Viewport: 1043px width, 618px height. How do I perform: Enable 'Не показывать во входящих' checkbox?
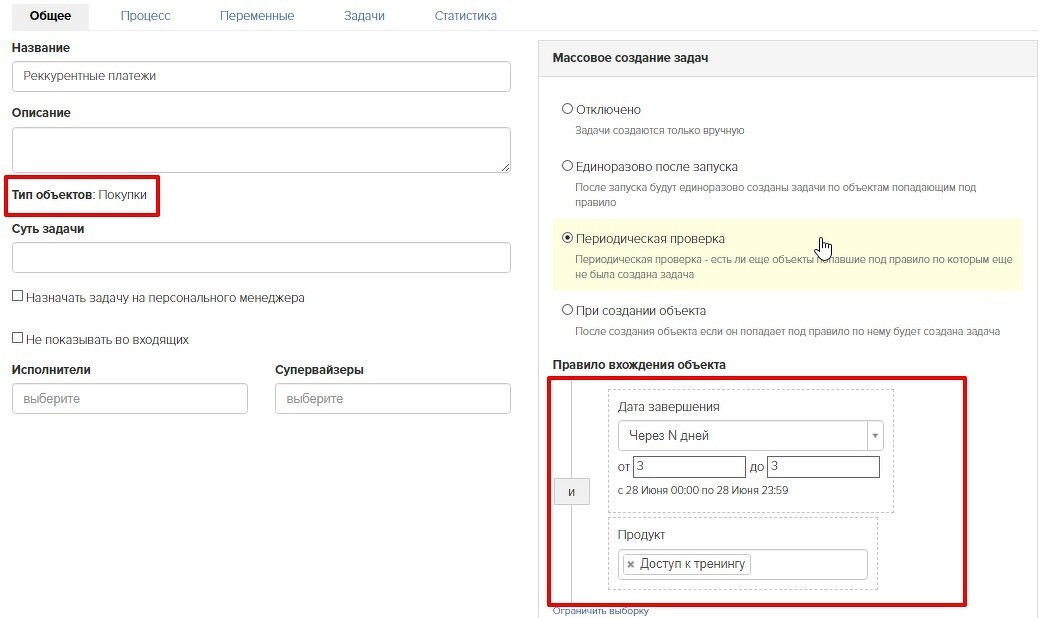click(18, 338)
